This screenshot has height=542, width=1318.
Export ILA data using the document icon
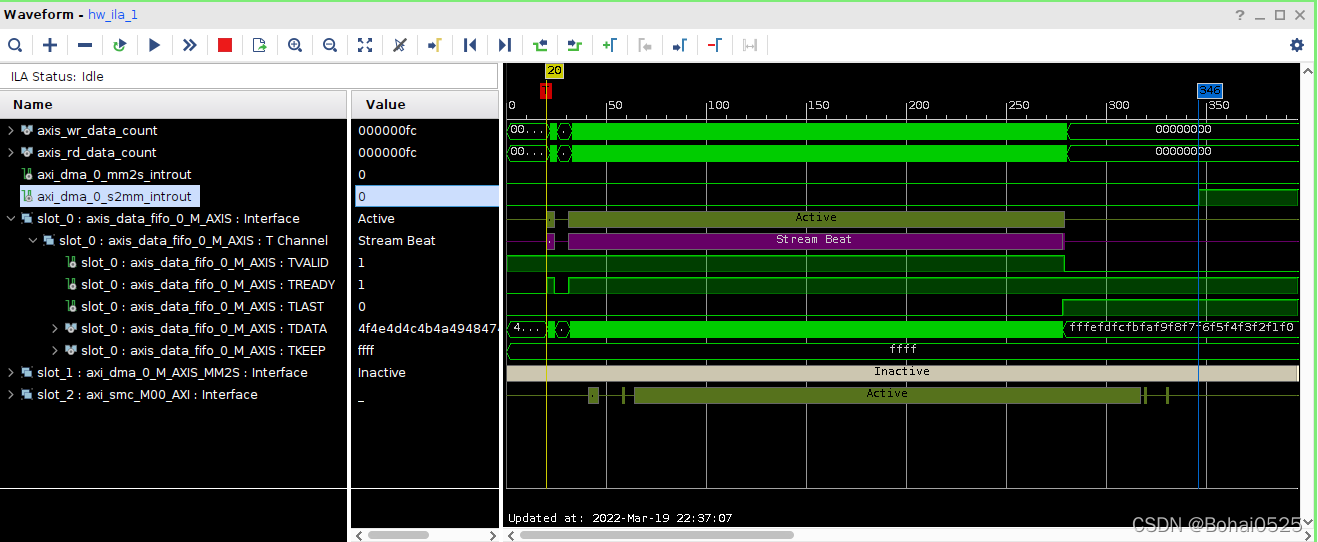click(259, 45)
